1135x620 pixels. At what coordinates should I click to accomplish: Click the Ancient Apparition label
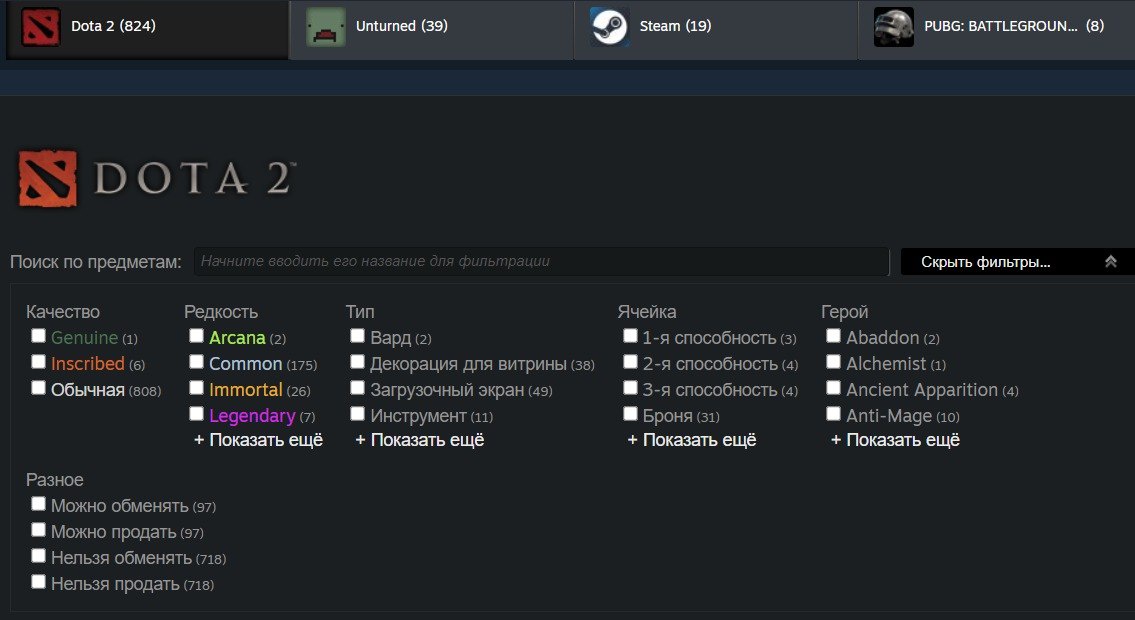pos(922,390)
